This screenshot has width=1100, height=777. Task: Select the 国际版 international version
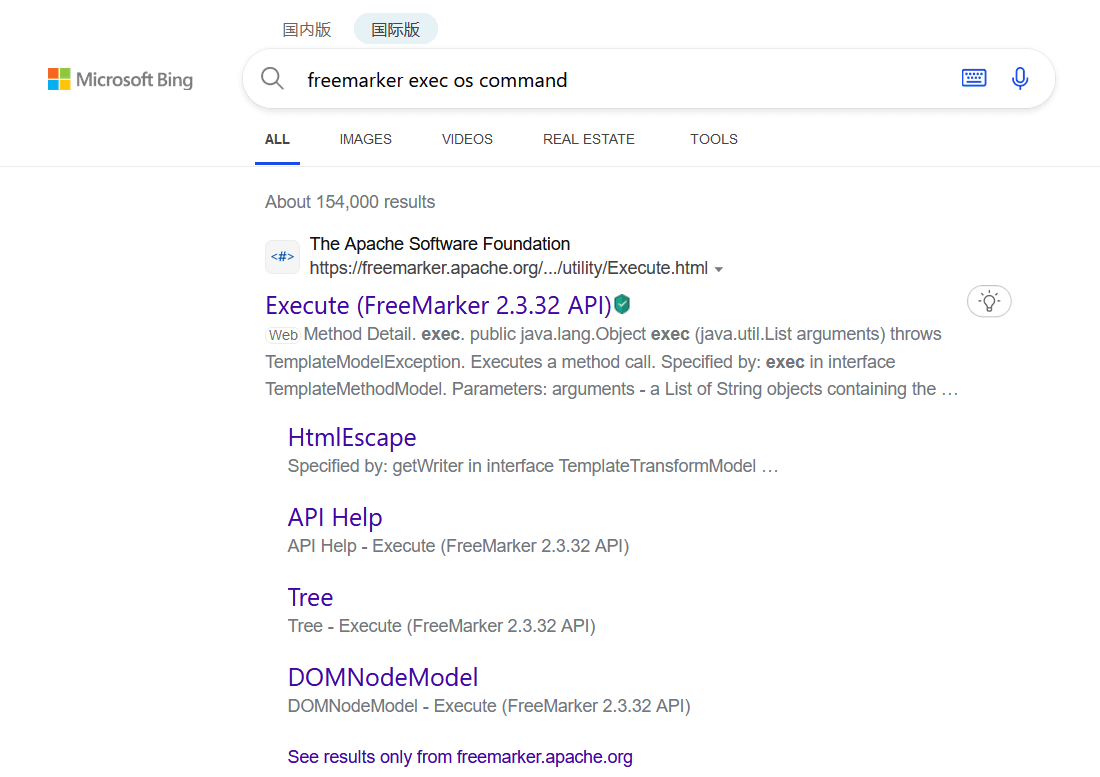tap(395, 29)
